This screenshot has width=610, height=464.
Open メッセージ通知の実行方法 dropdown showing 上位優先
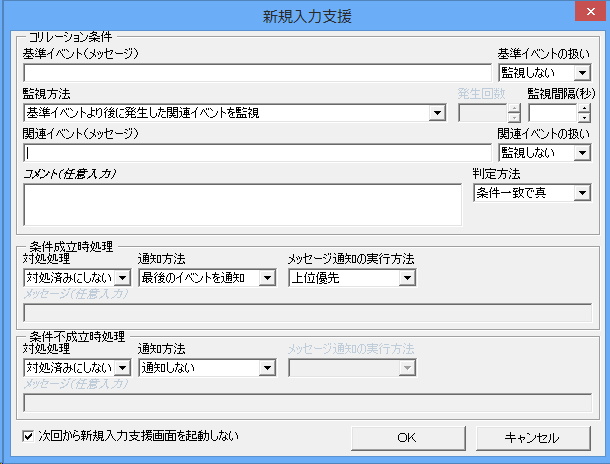tap(352, 278)
